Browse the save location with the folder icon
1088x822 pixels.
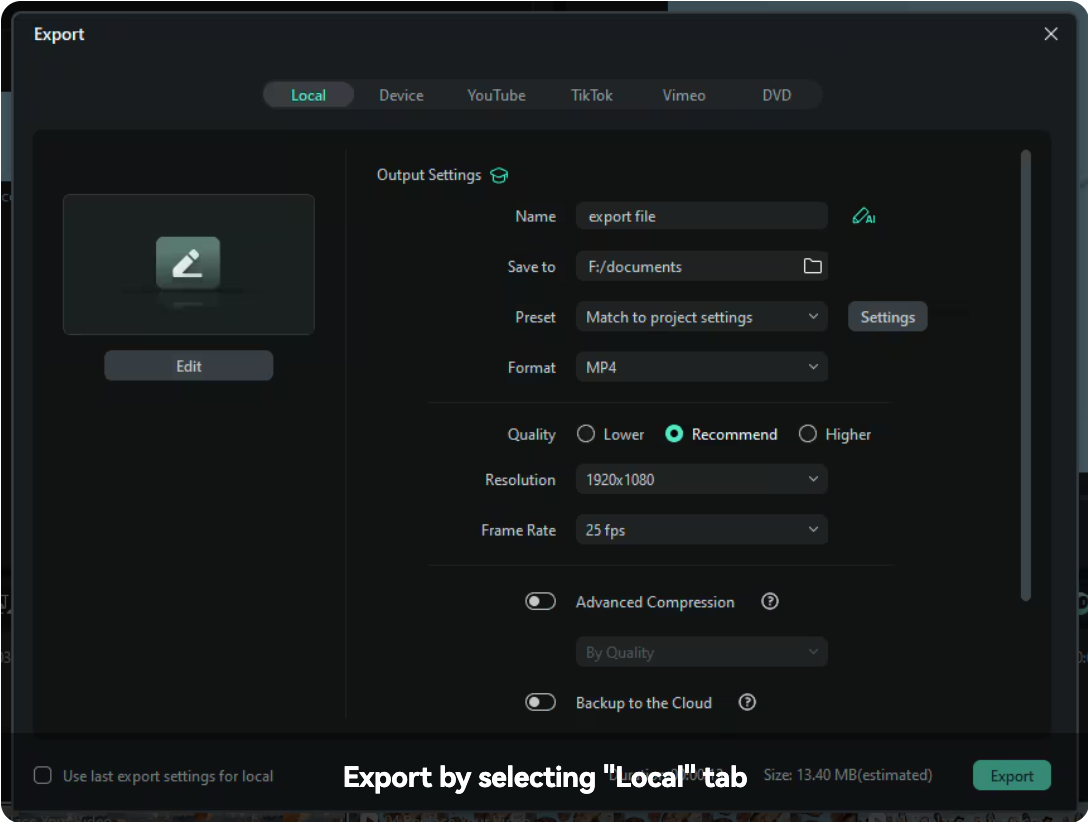[x=813, y=266]
